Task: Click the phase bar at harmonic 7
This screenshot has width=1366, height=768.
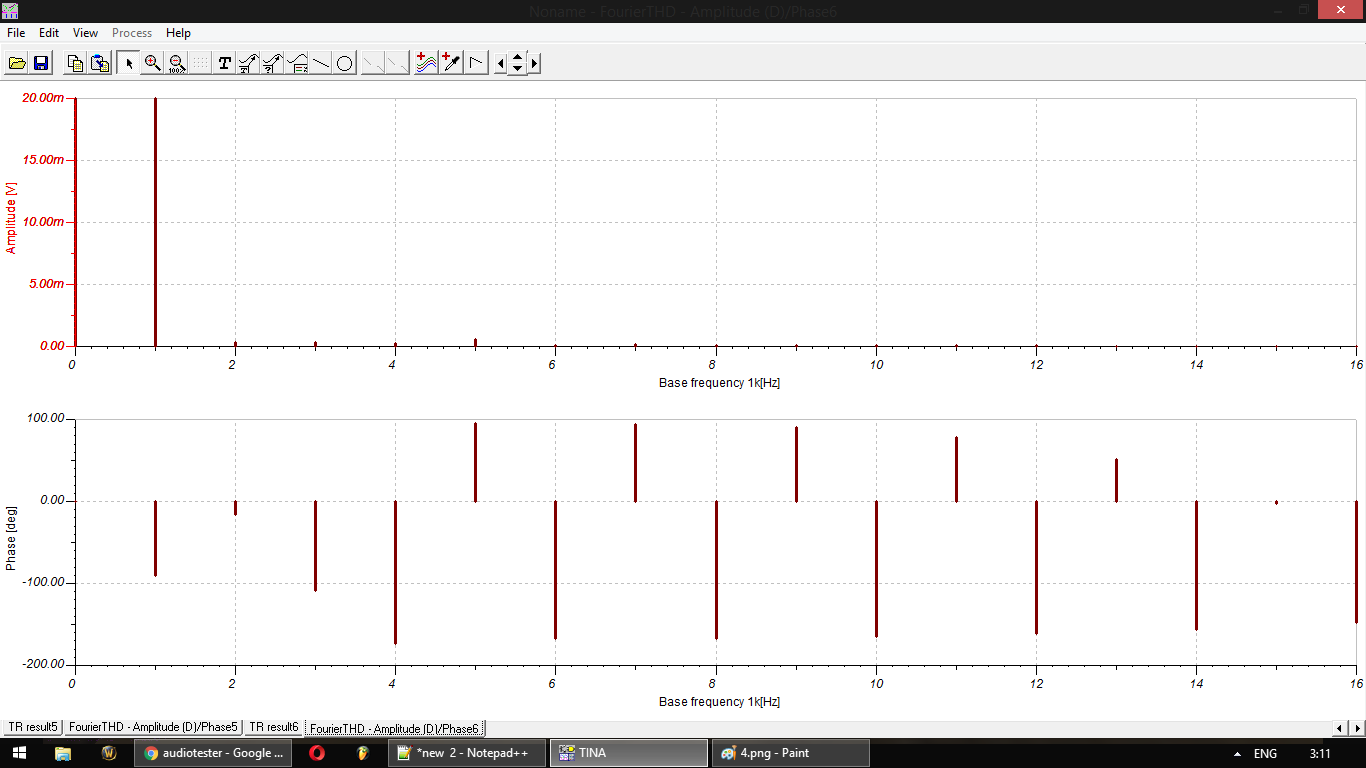Action: [x=635, y=462]
